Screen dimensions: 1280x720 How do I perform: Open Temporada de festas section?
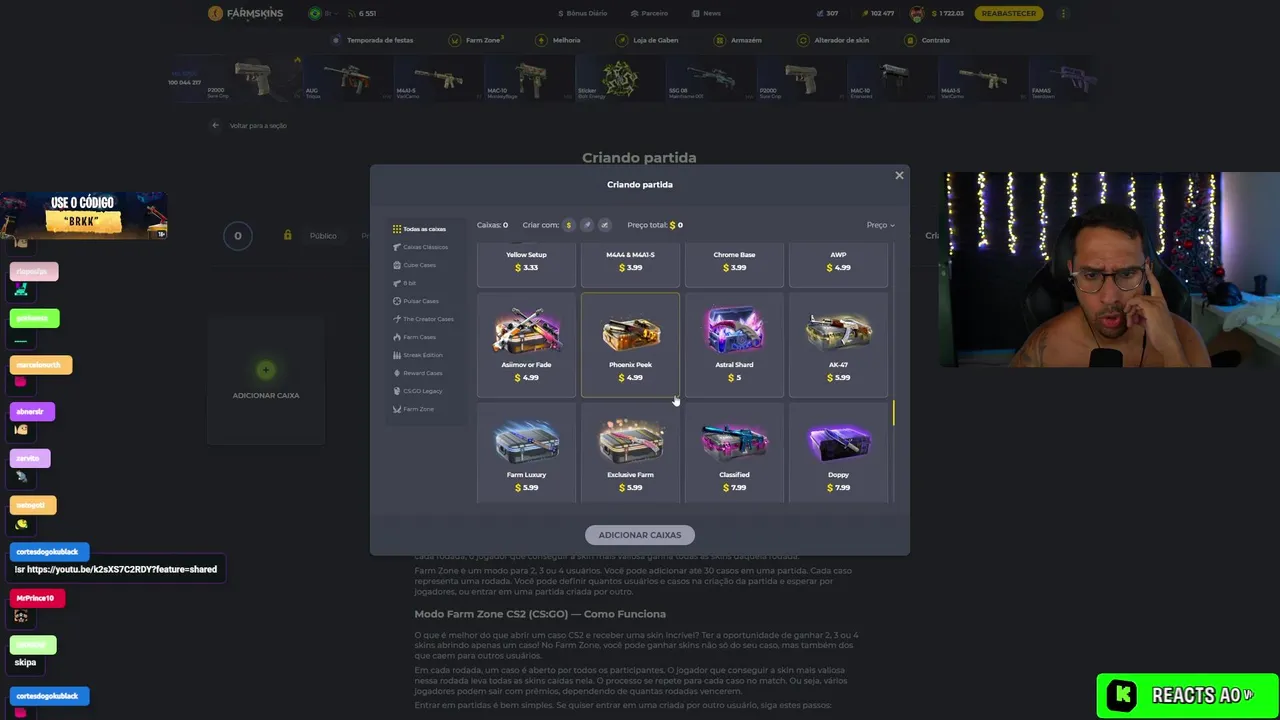click(x=372, y=40)
